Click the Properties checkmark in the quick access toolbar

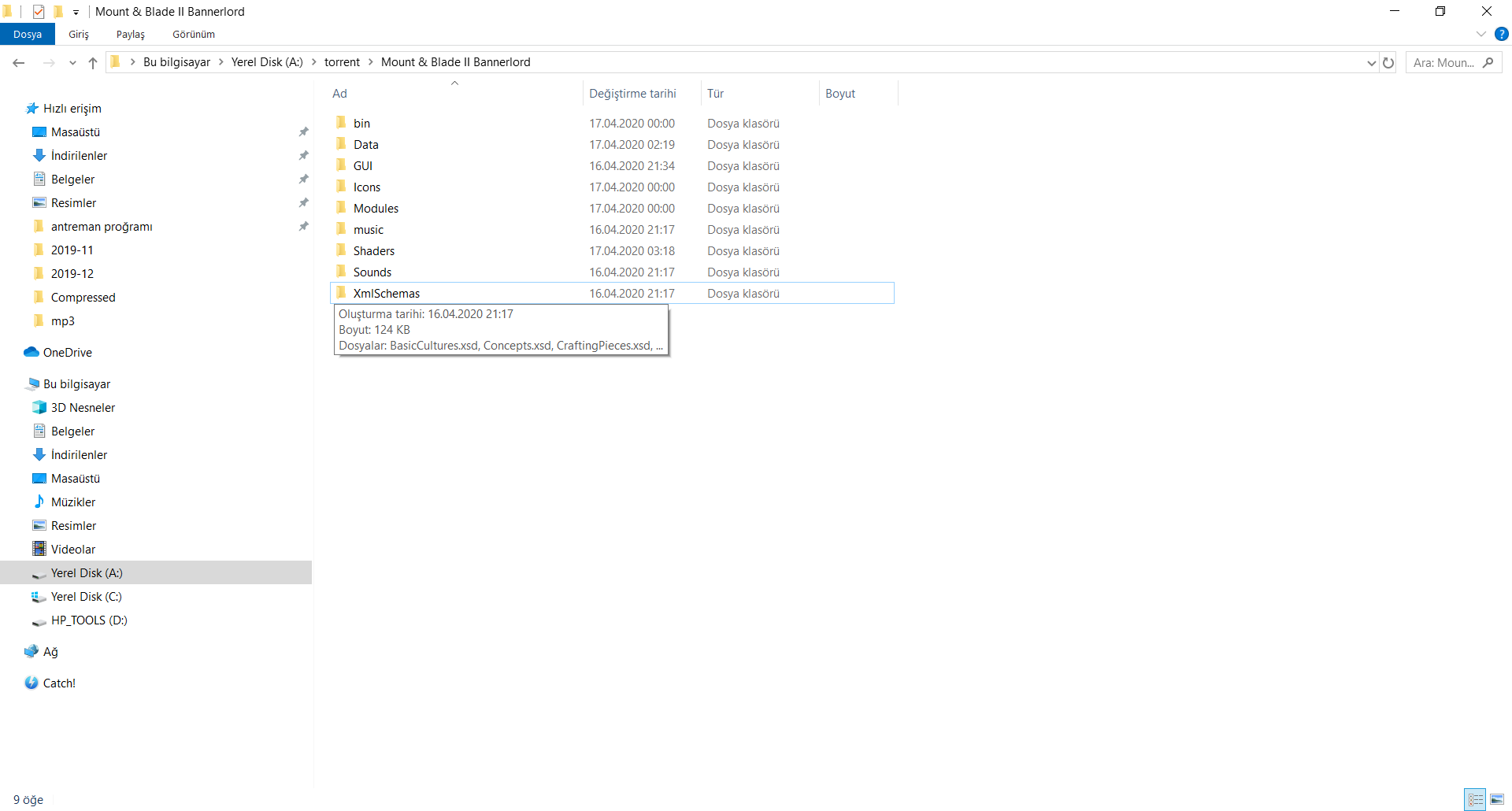(x=39, y=11)
